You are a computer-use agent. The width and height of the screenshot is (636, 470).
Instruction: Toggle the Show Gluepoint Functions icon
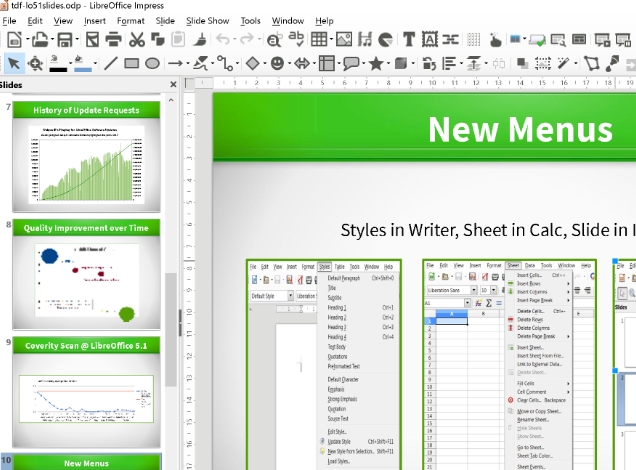pyautogui.click(x=612, y=64)
